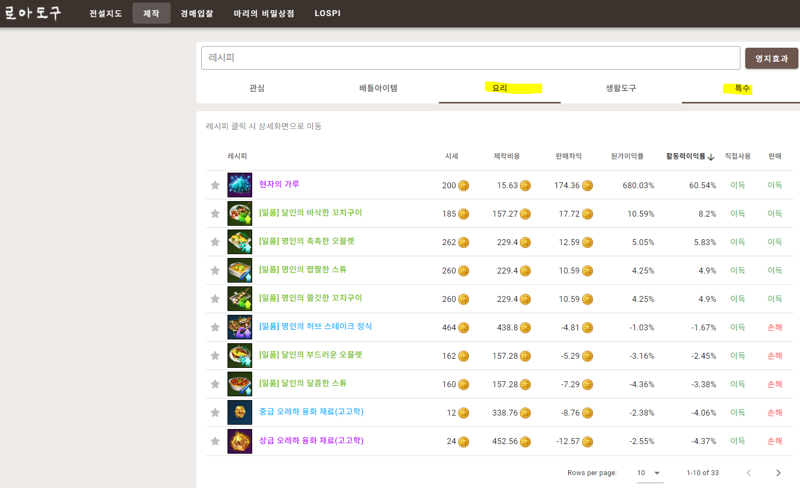The image size is (800, 488).
Task: Go to the next page arrow
Action: coord(778,473)
